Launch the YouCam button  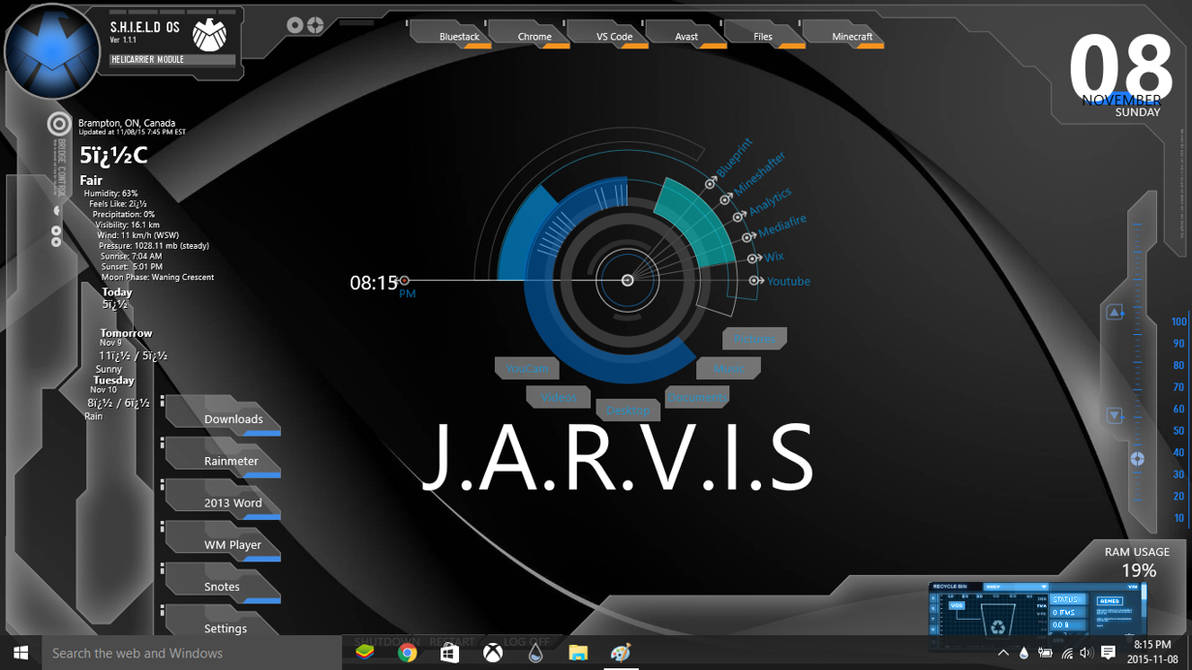tap(527, 368)
